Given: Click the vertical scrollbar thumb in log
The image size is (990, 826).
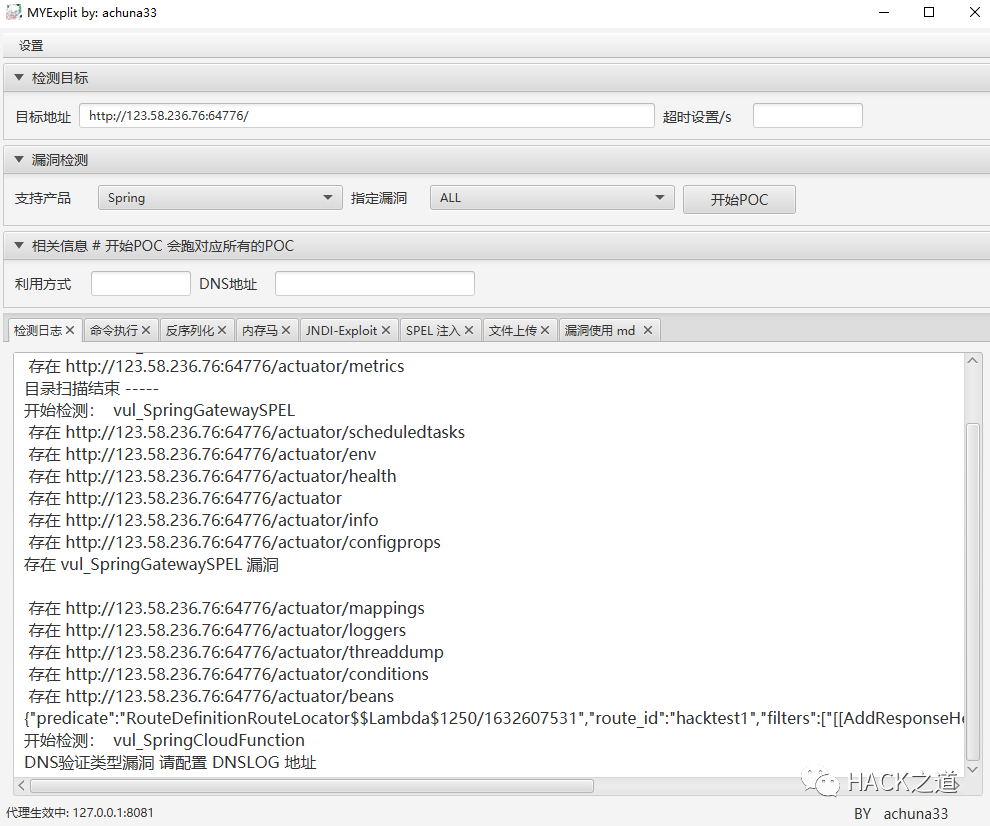Looking at the screenshot, I should pos(973,592).
